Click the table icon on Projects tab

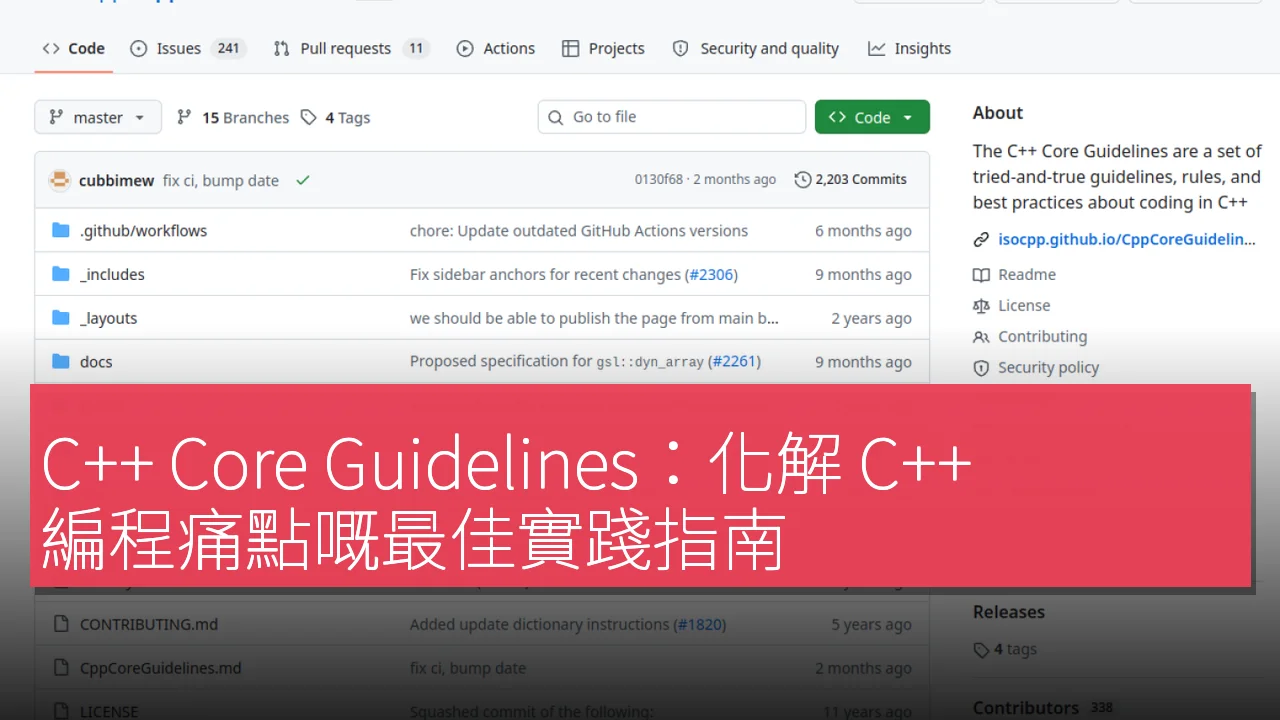click(x=571, y=48)
